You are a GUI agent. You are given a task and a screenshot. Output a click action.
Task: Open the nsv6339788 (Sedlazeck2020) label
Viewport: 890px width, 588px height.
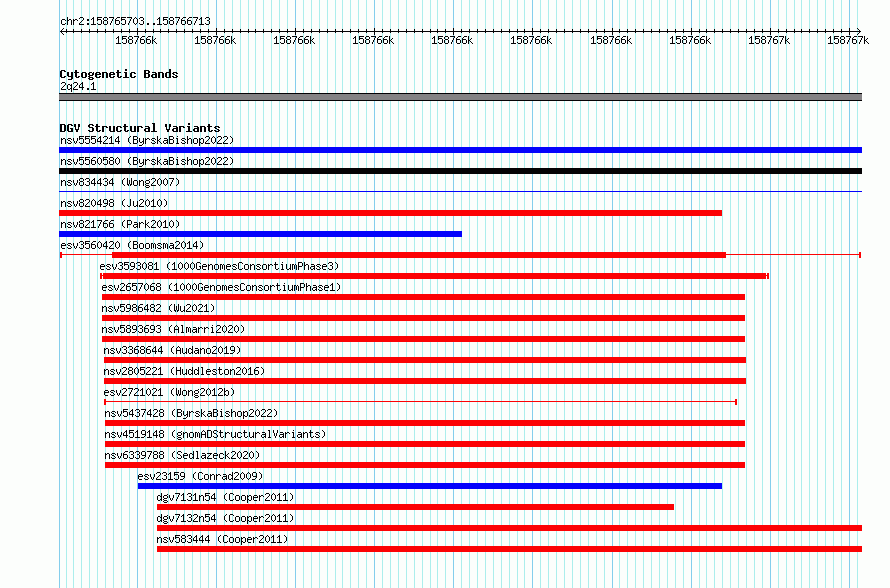tap(182, 455)
